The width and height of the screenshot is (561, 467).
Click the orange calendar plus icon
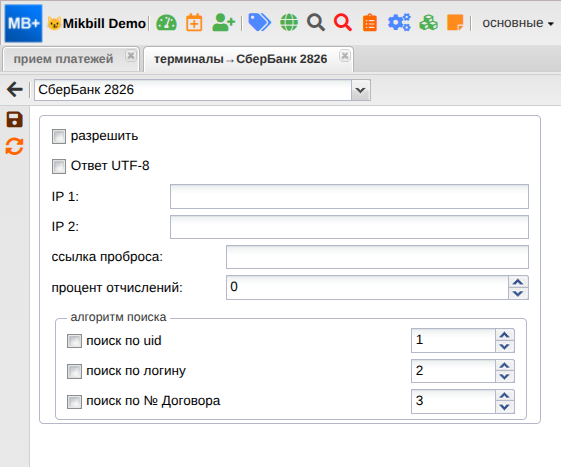(x=194, y=23)
